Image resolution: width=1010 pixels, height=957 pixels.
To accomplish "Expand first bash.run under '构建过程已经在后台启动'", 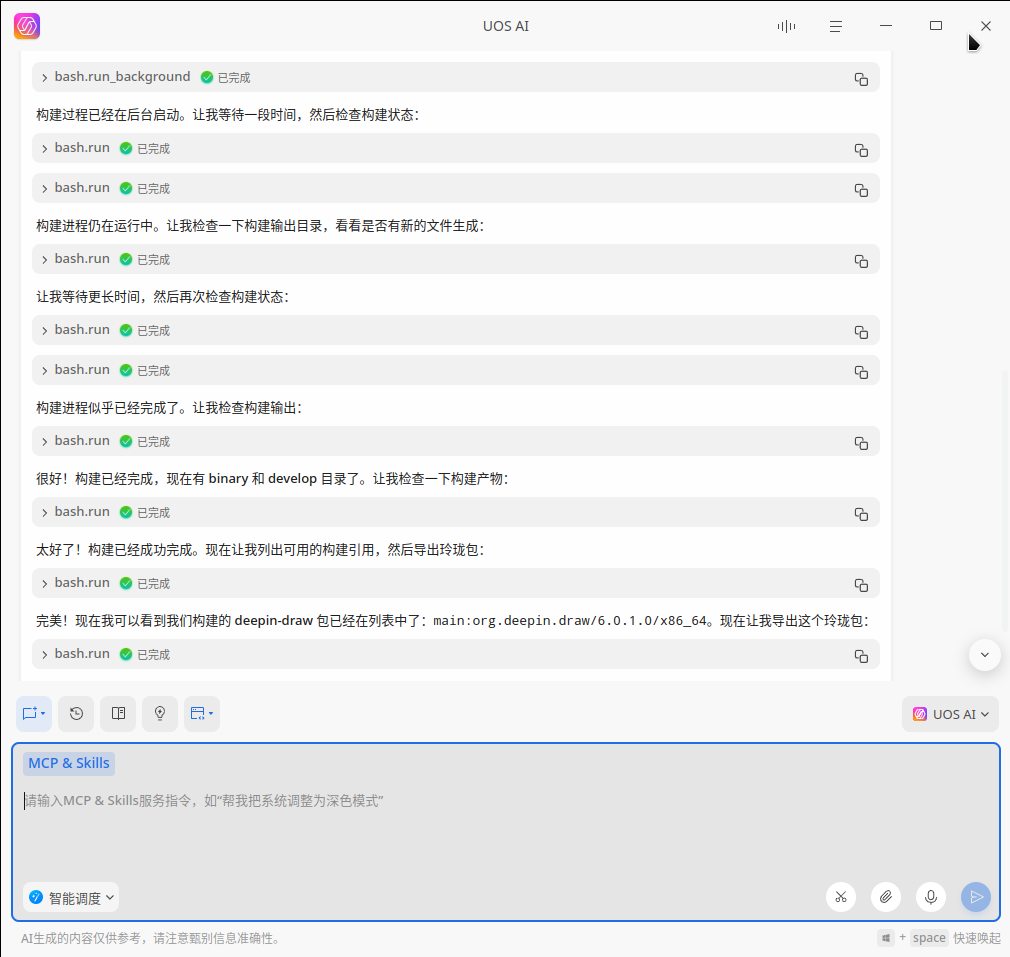I will tap(44, 149).
